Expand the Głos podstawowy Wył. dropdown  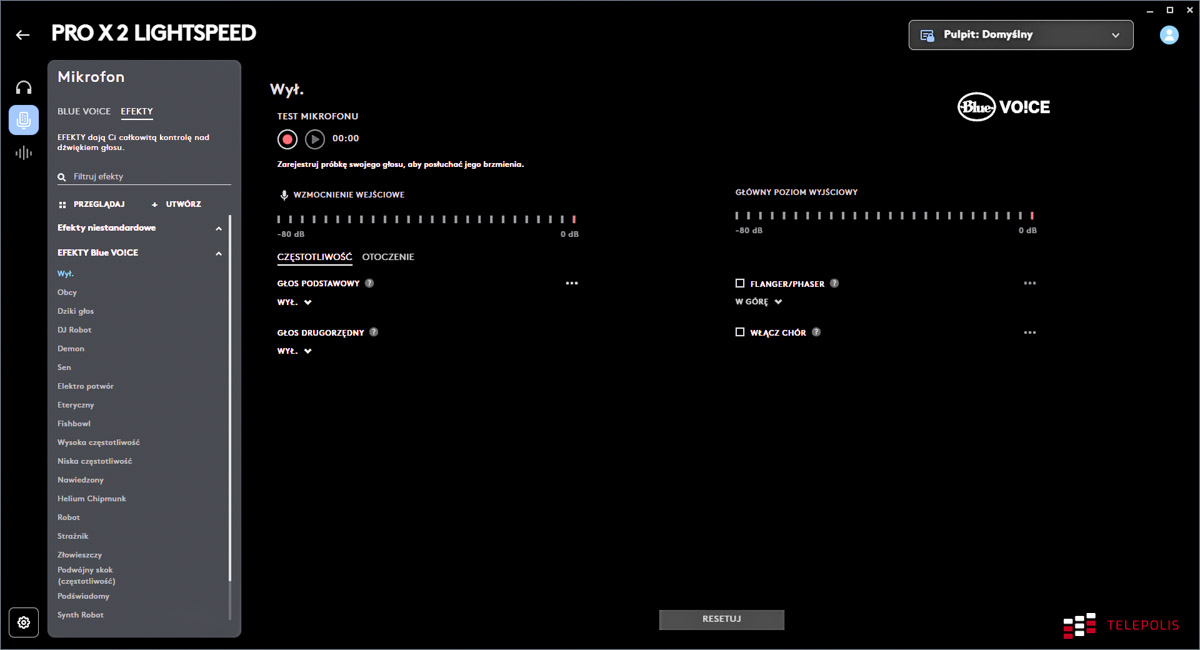pyautogui.click(x=295, y=302)
